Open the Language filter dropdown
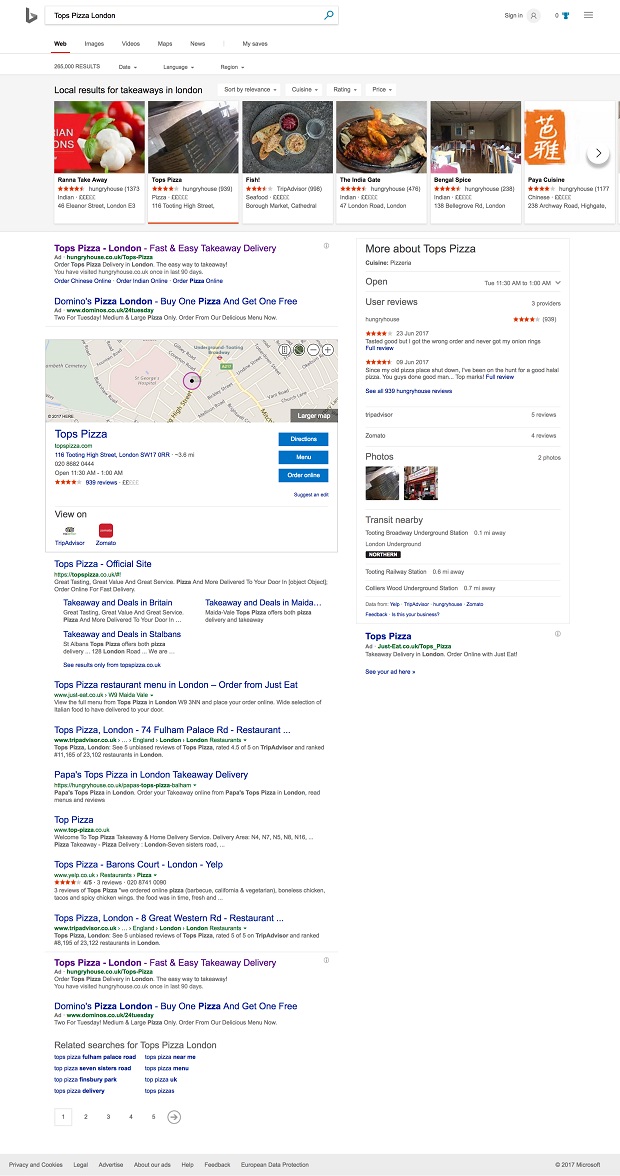 pos(178,68)
